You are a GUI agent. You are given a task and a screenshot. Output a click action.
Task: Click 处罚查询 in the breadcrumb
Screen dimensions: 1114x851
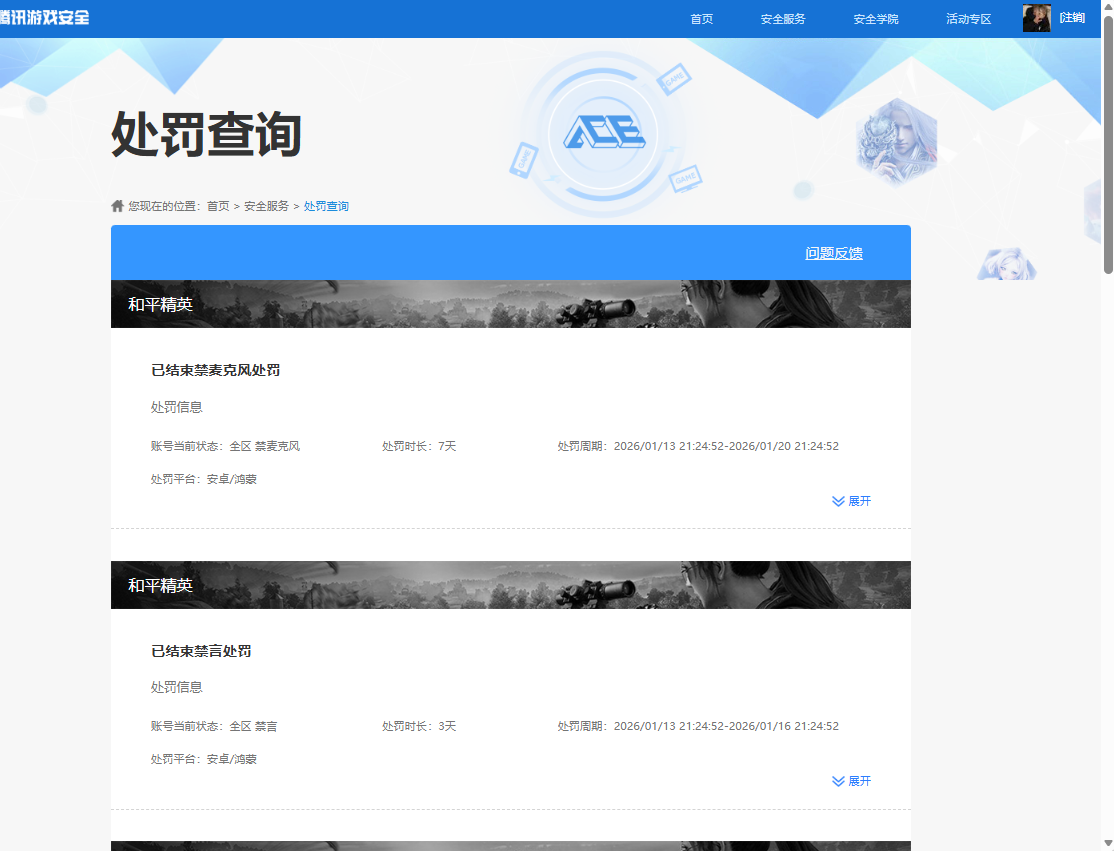tap(326, 206)
